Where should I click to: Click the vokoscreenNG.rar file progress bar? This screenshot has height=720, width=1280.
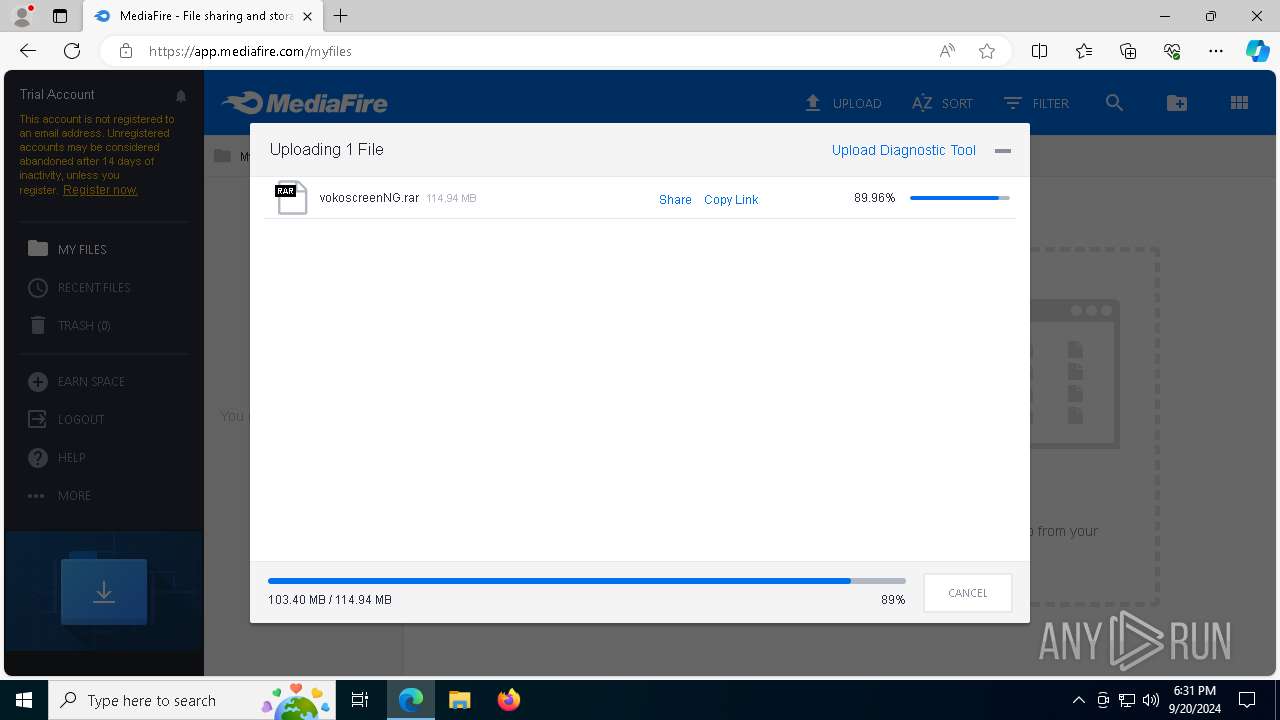pos(960,198)
